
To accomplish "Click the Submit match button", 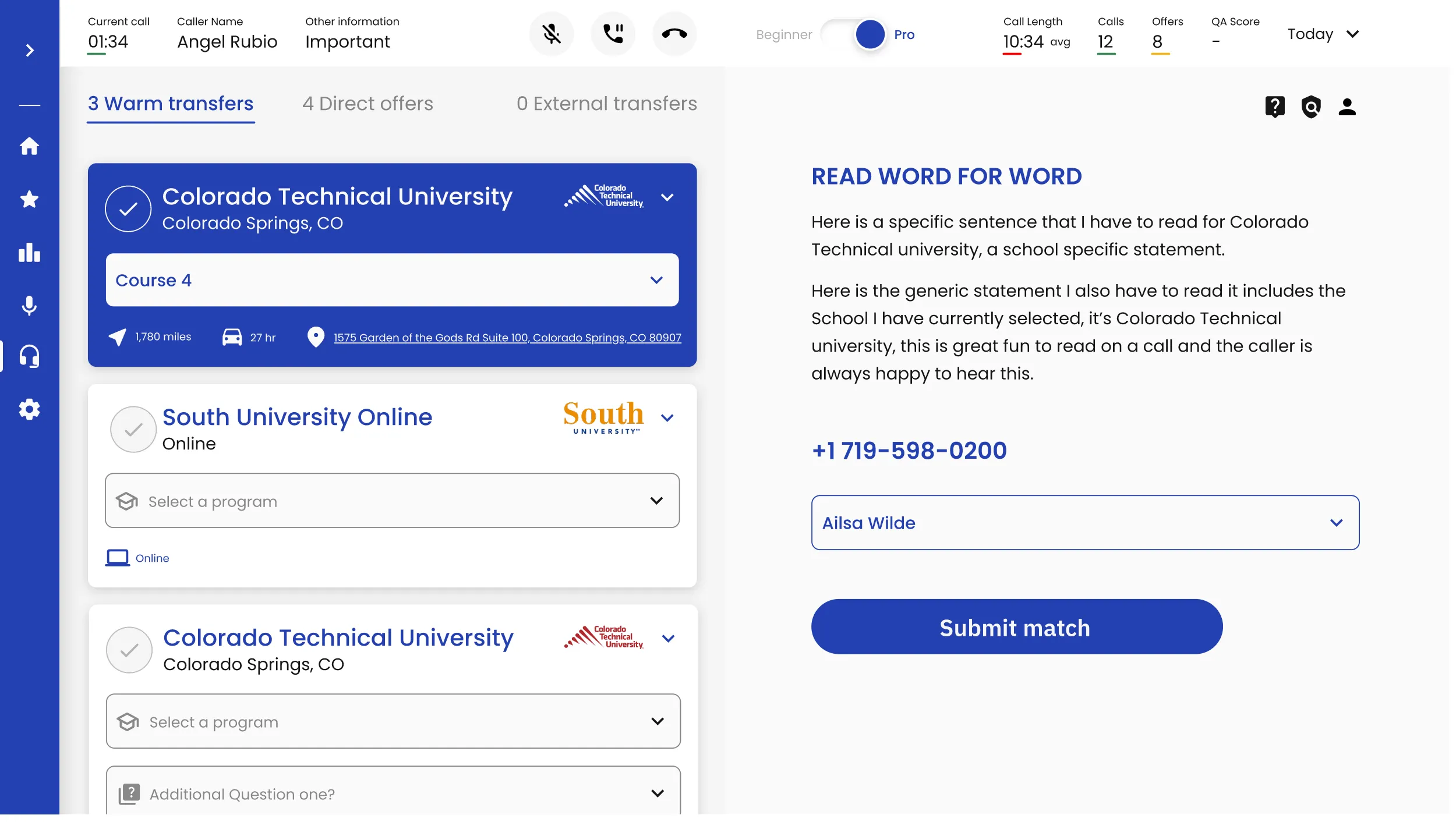I will coord(1016,627).
